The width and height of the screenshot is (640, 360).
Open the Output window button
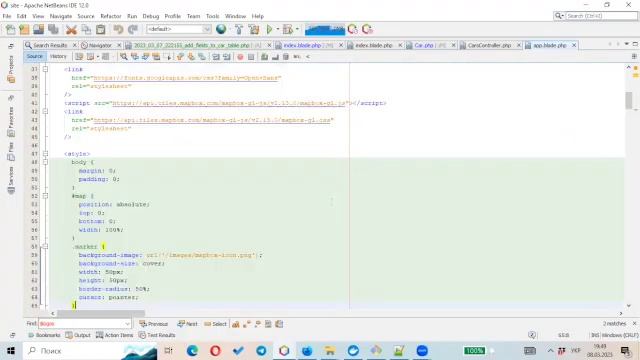tap(78, 335)
